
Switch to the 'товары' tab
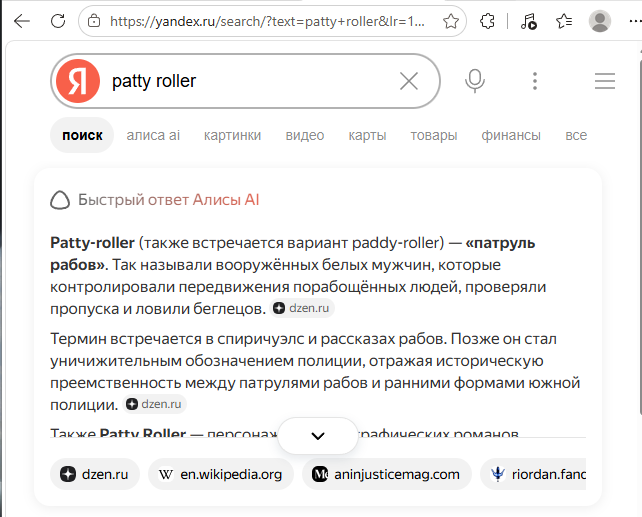pyautogui.click(x=434, y=135)
